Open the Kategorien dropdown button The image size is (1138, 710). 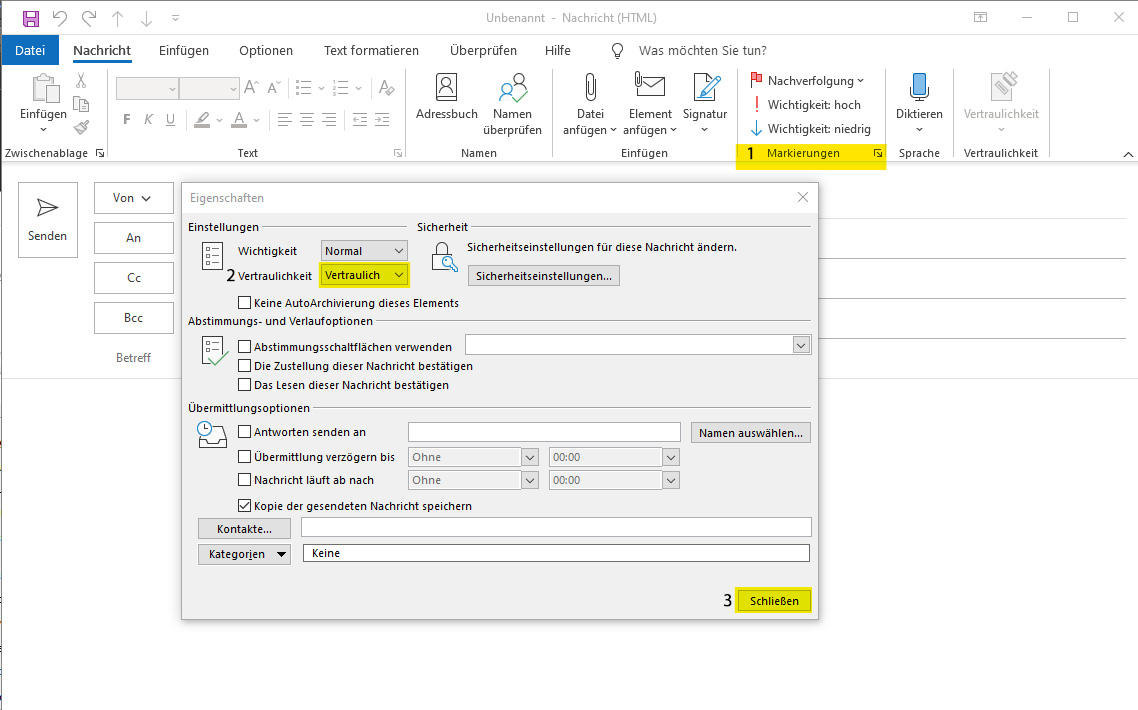pyautogui.click(x=244, y=554)
